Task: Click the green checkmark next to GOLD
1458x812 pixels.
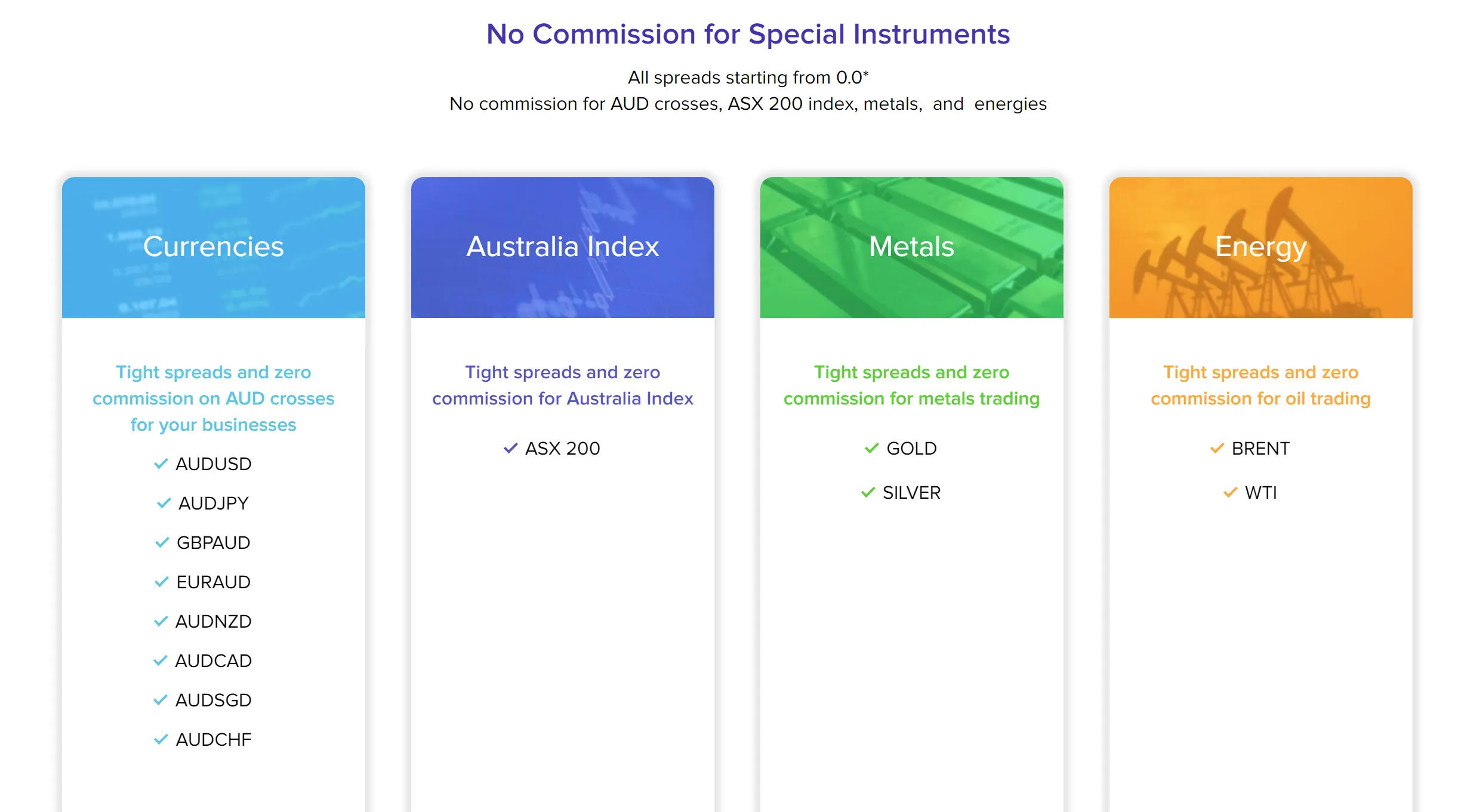Action: pos(872,448)
